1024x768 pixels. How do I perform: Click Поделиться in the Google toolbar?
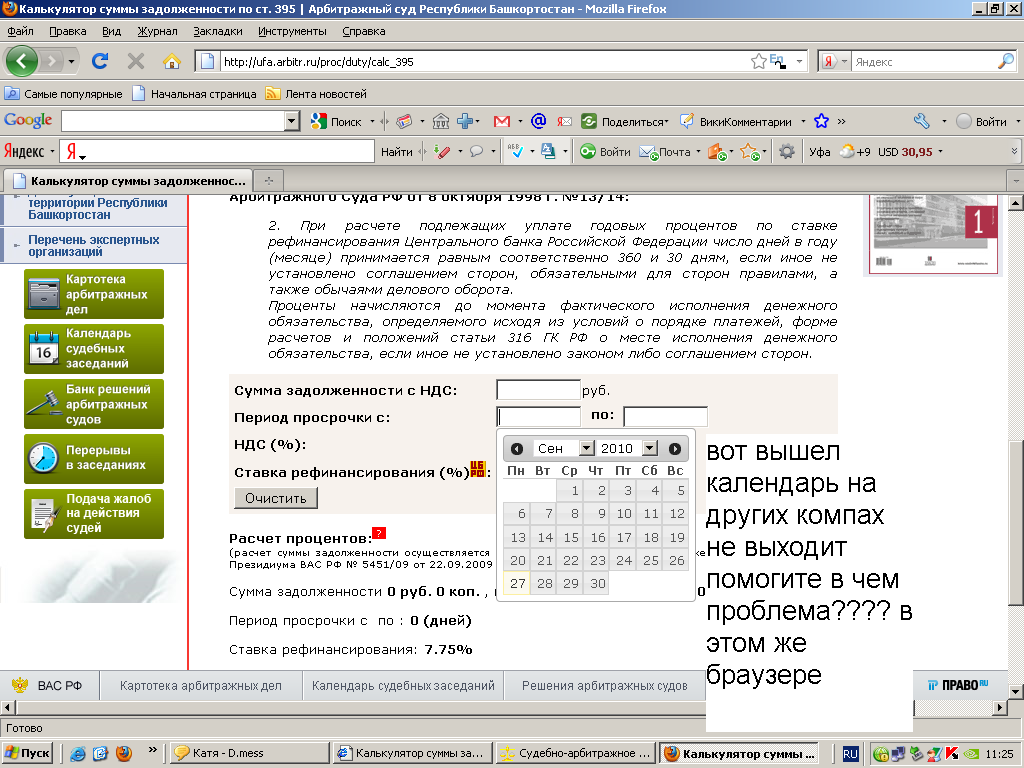[x=625, y=121]
